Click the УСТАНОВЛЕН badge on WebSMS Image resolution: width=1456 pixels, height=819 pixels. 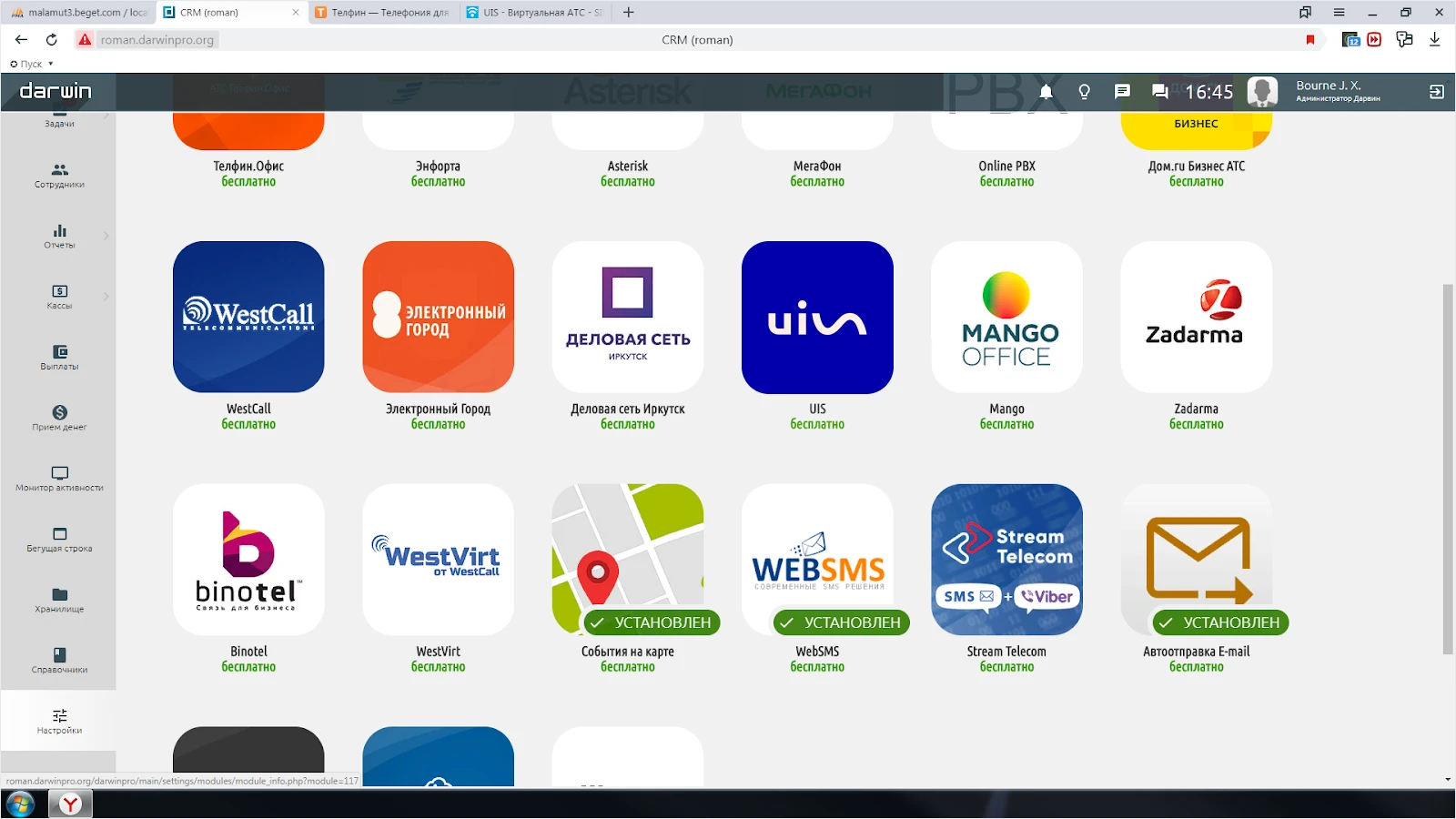pyautogui.click(x=841, y=622)
